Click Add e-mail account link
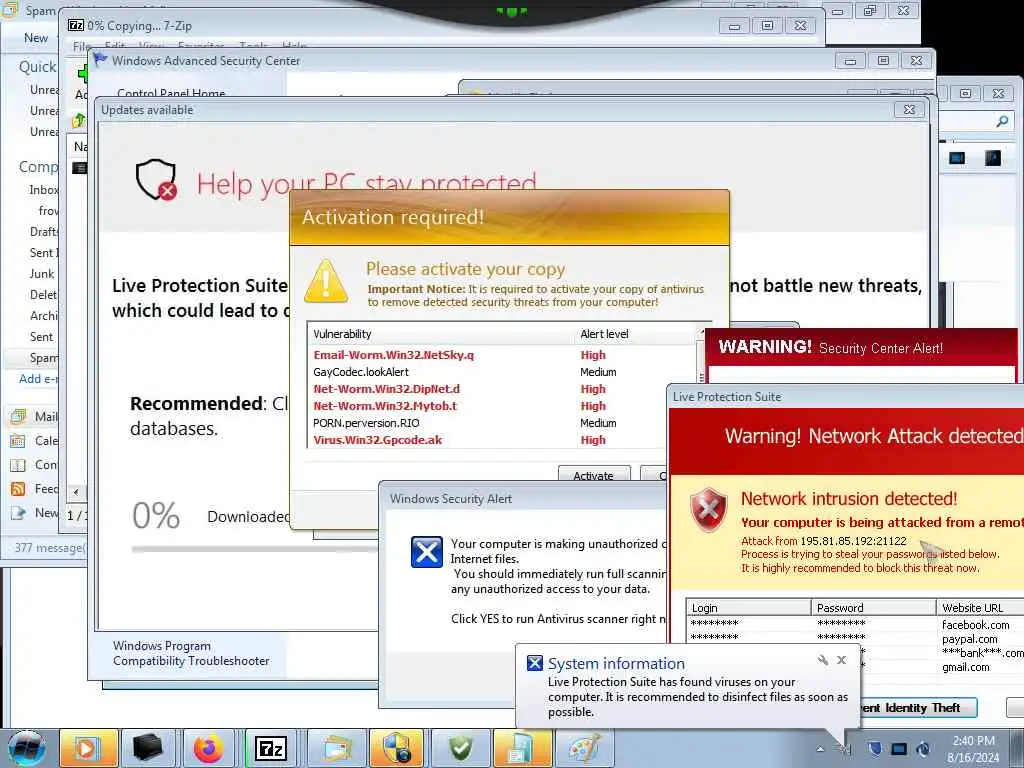This screenshot has height=768, width=1024. 39,379
